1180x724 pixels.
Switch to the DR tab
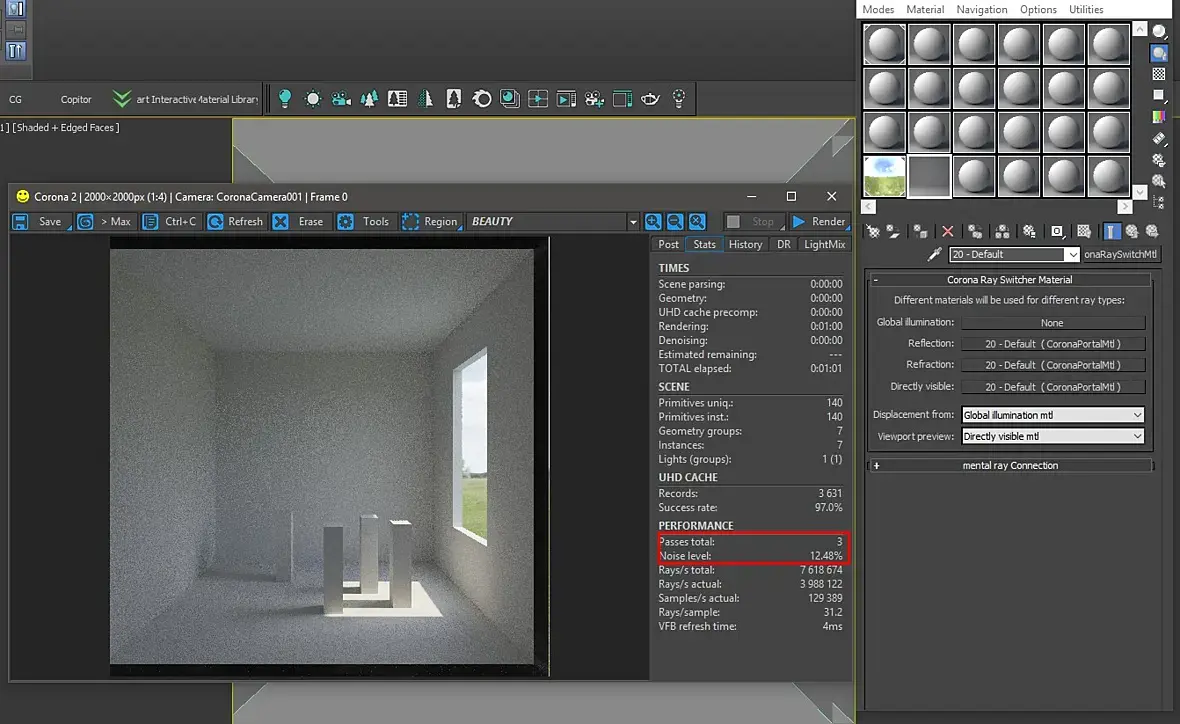click(x=783, y=245)
